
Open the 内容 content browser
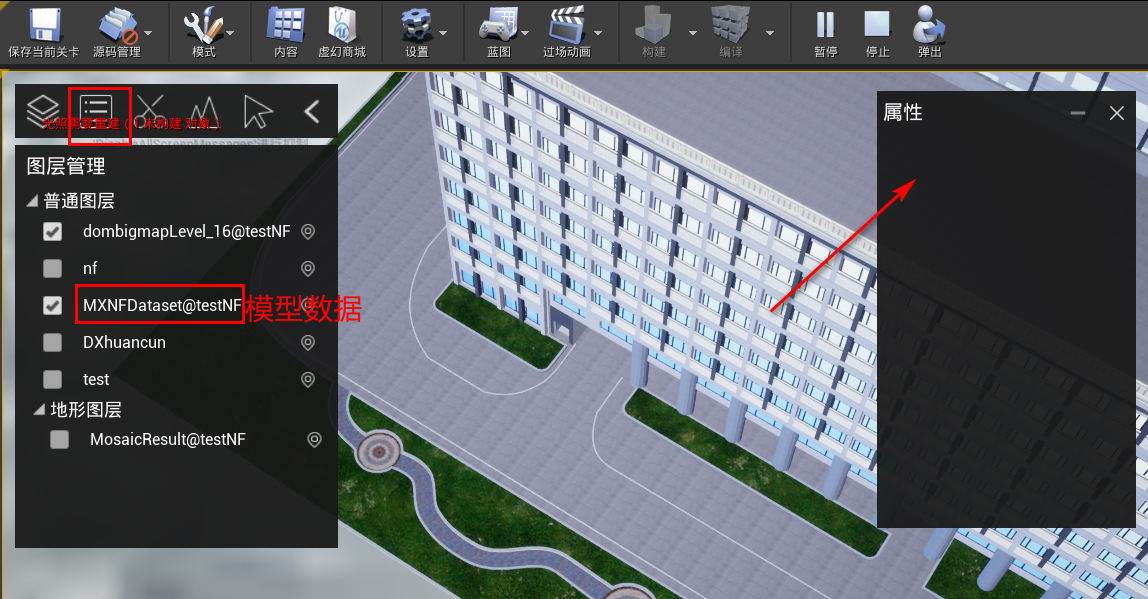pyautogui.click(x=286, y=32)
